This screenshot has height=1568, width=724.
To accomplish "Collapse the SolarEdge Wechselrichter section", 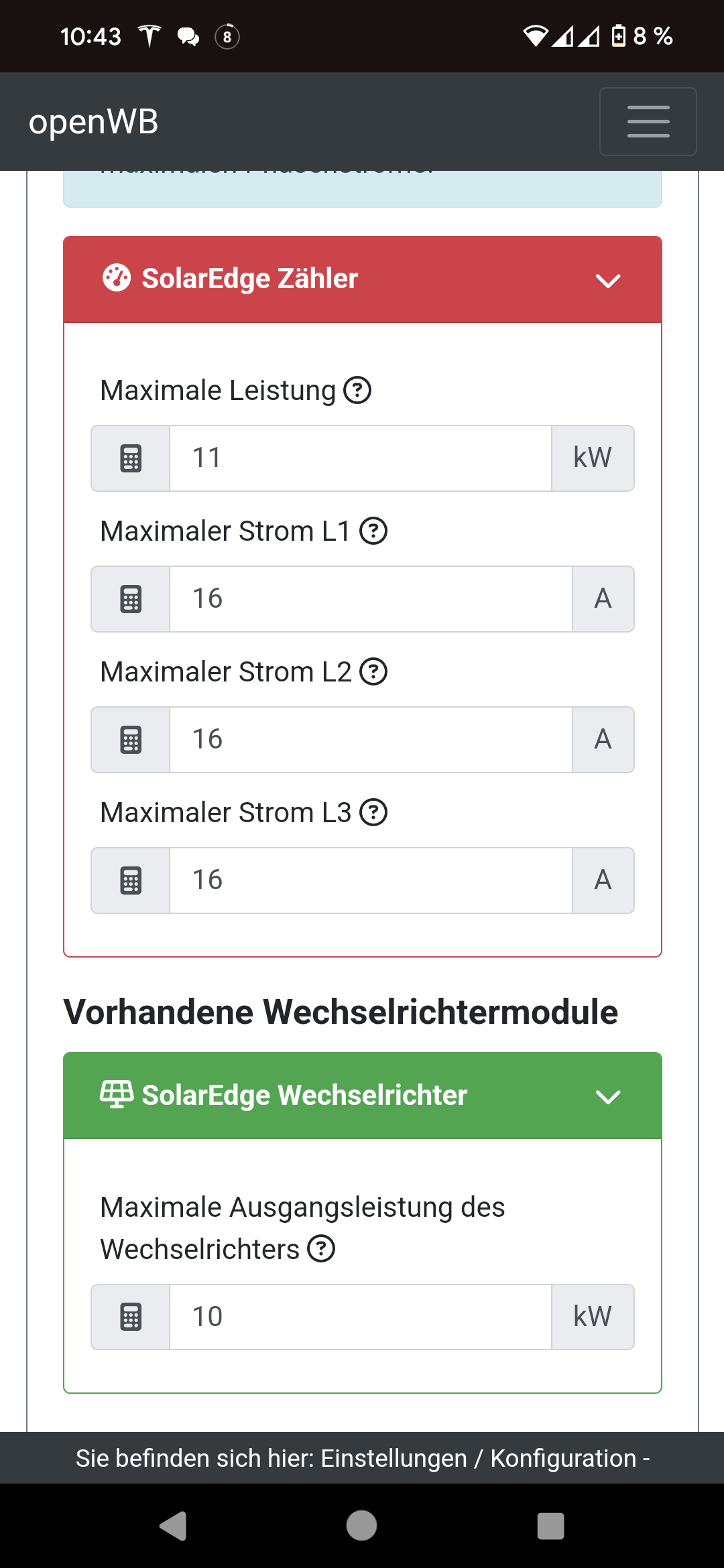I will (x=607, y=1096).
